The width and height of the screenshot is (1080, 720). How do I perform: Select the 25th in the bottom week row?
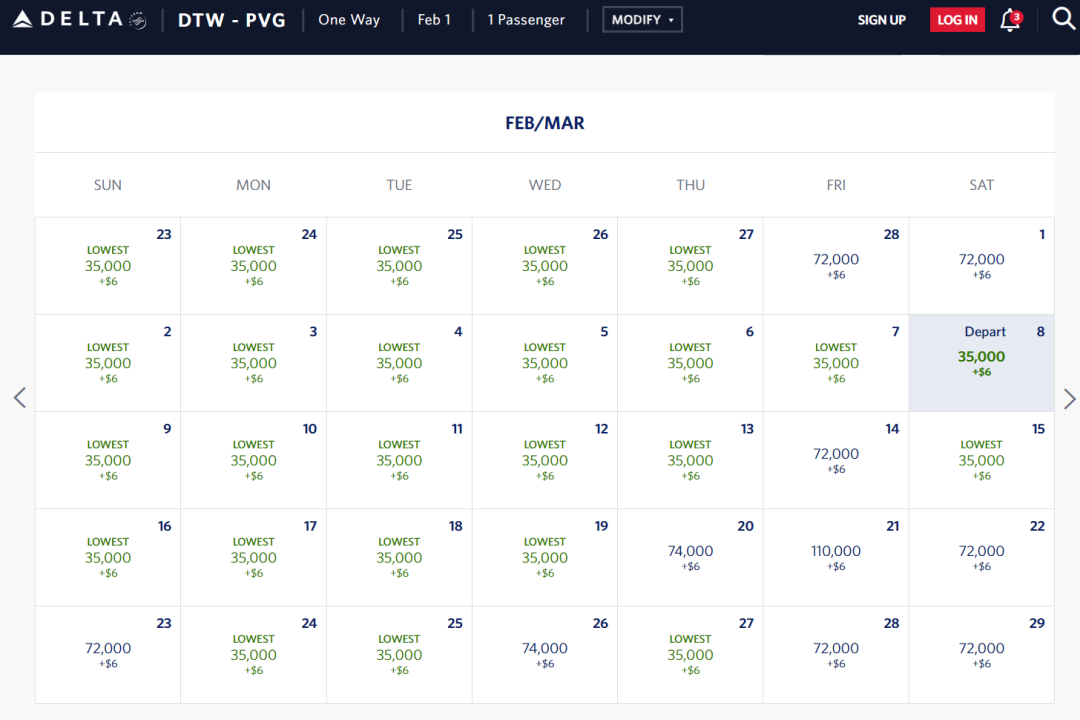(399, 655)
